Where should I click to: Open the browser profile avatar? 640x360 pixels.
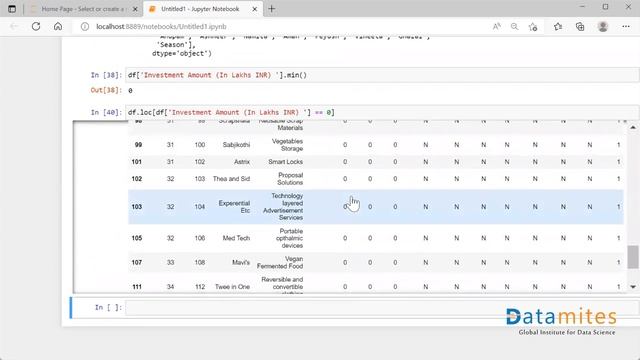coord(602,27)
